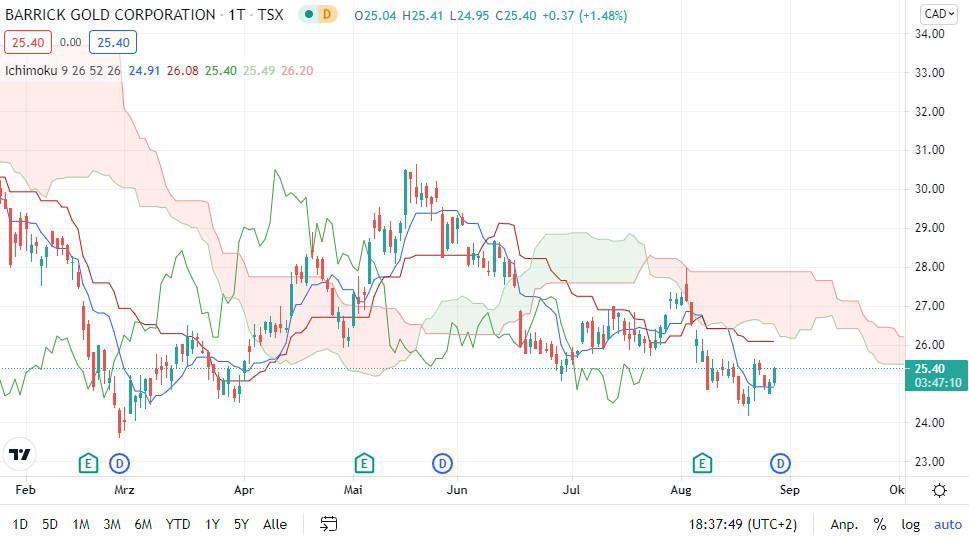Click the orange D delayed data badge
969x537 pixels.
327,14
